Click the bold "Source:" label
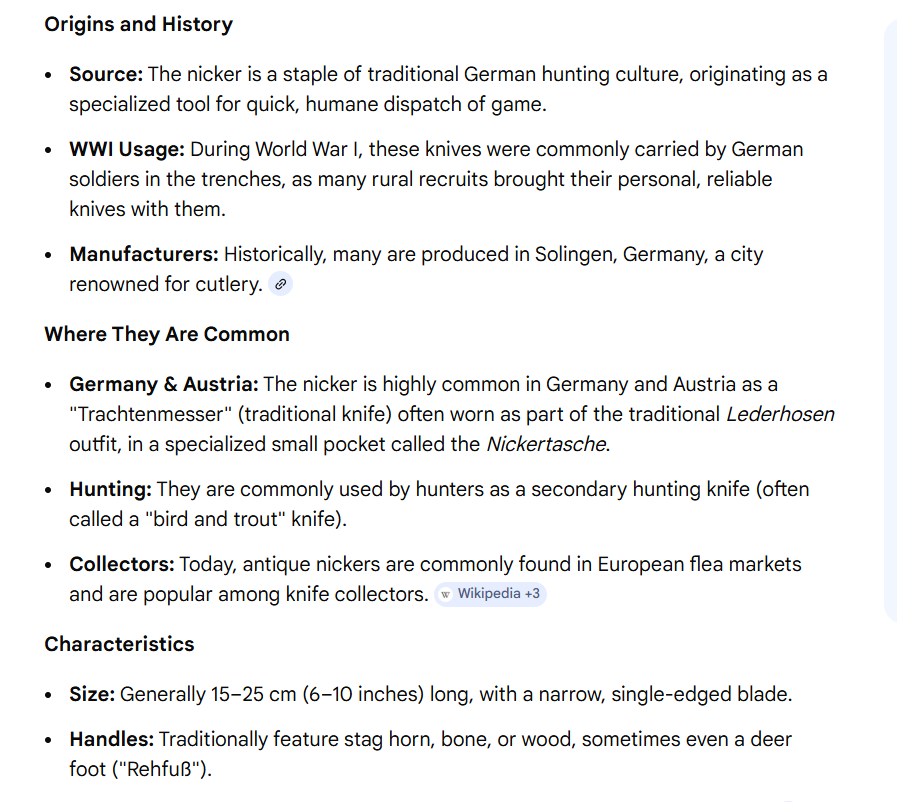The height and width of the screenshot is (802, 897). click(106, 74)
